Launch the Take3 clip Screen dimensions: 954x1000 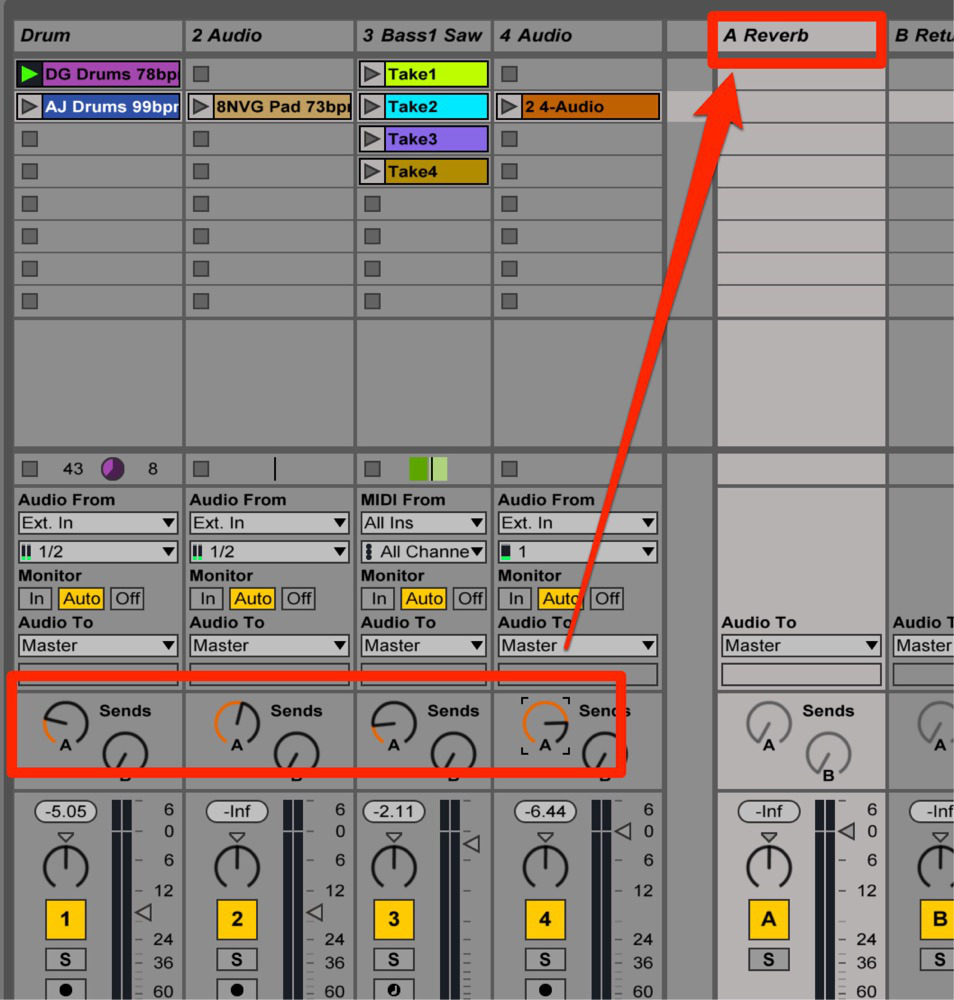click(369, 139)
